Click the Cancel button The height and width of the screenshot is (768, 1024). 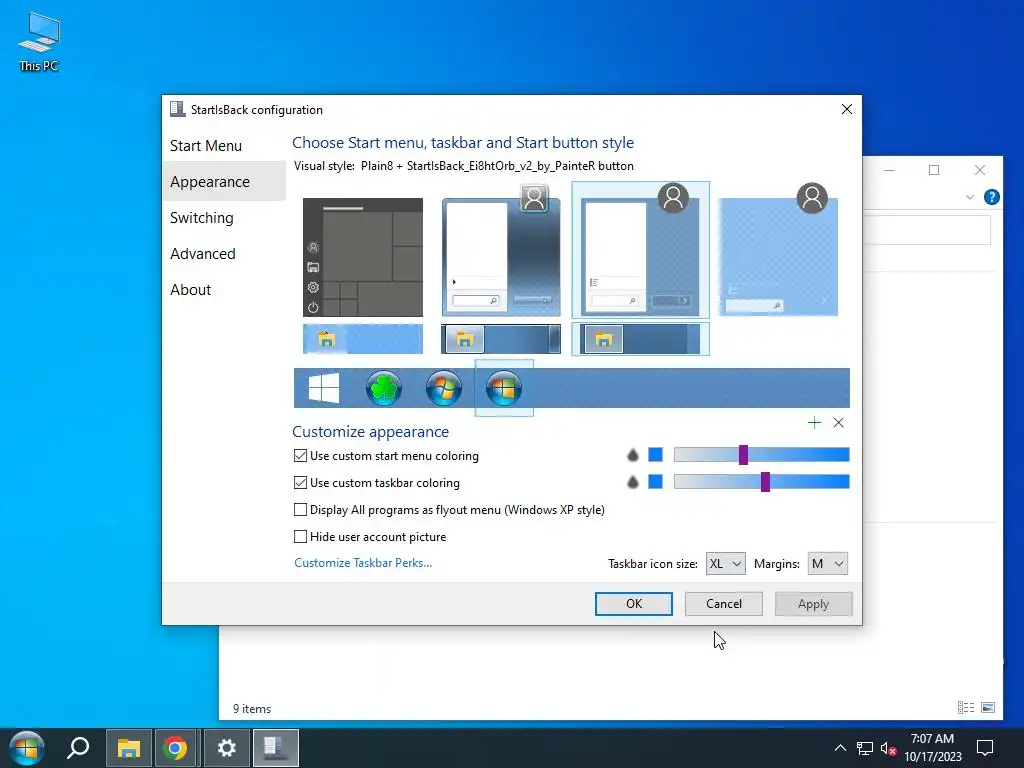click(x=724, y=603)
